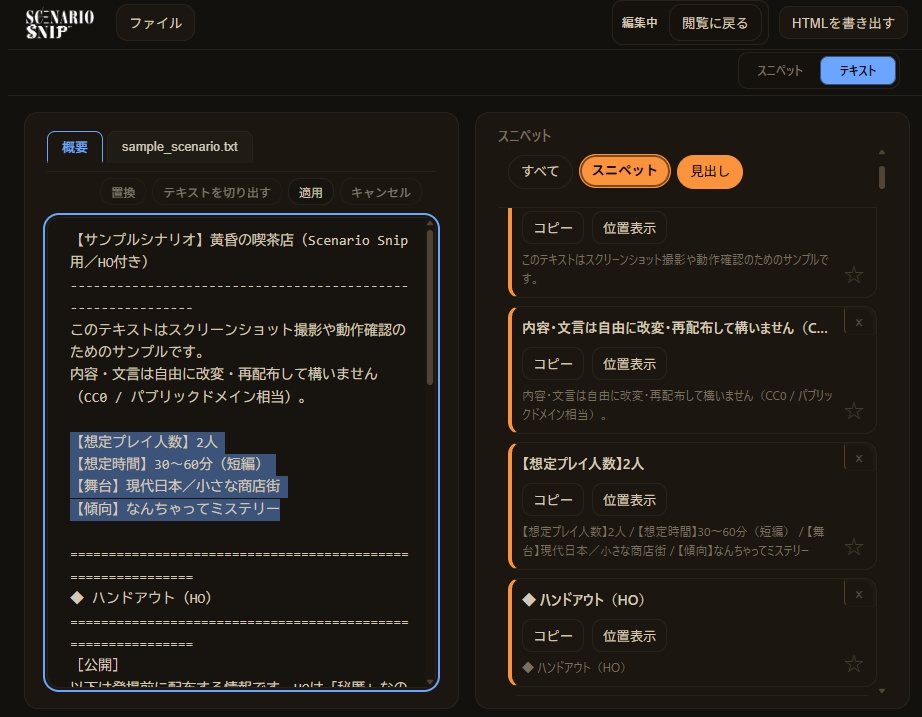This screenshot has height=717, width=922.
Task: Remove the '◆ハンドアウト（HO）' snippet card
Action: click(859, 594)
